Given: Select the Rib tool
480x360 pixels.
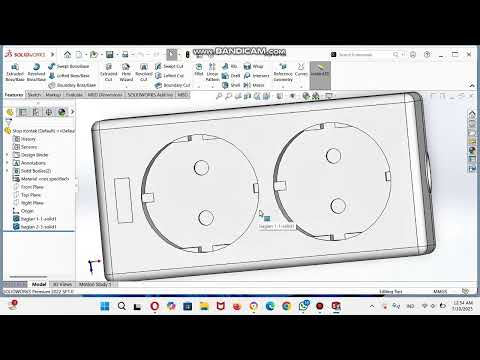Looking at the screenshot, I should point(230,66).
